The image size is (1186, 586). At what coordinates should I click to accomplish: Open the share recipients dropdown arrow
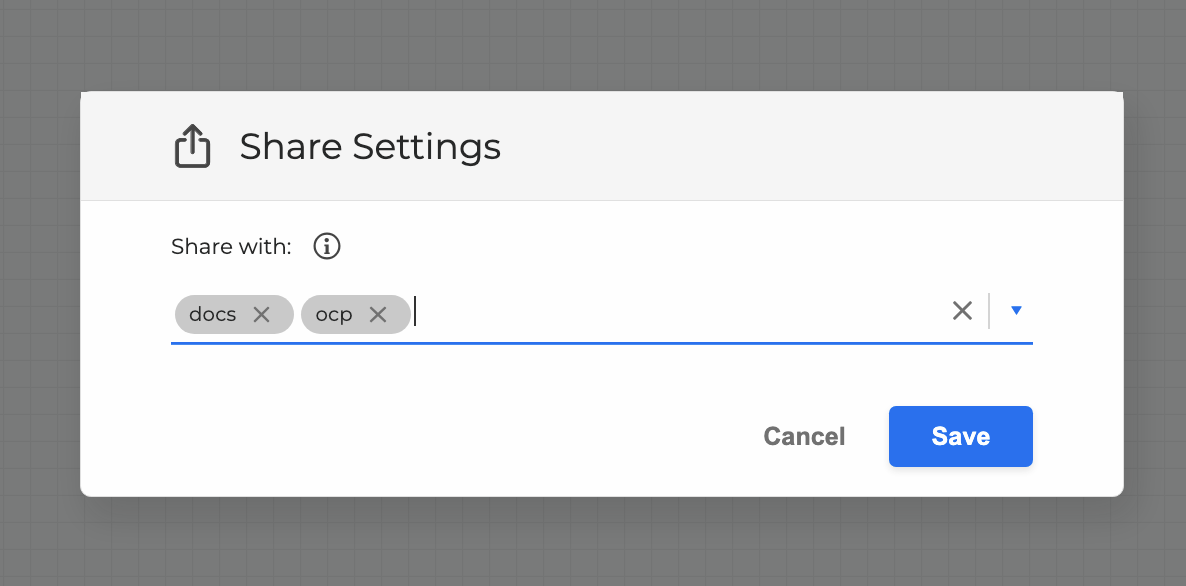tap(1016, 311)
